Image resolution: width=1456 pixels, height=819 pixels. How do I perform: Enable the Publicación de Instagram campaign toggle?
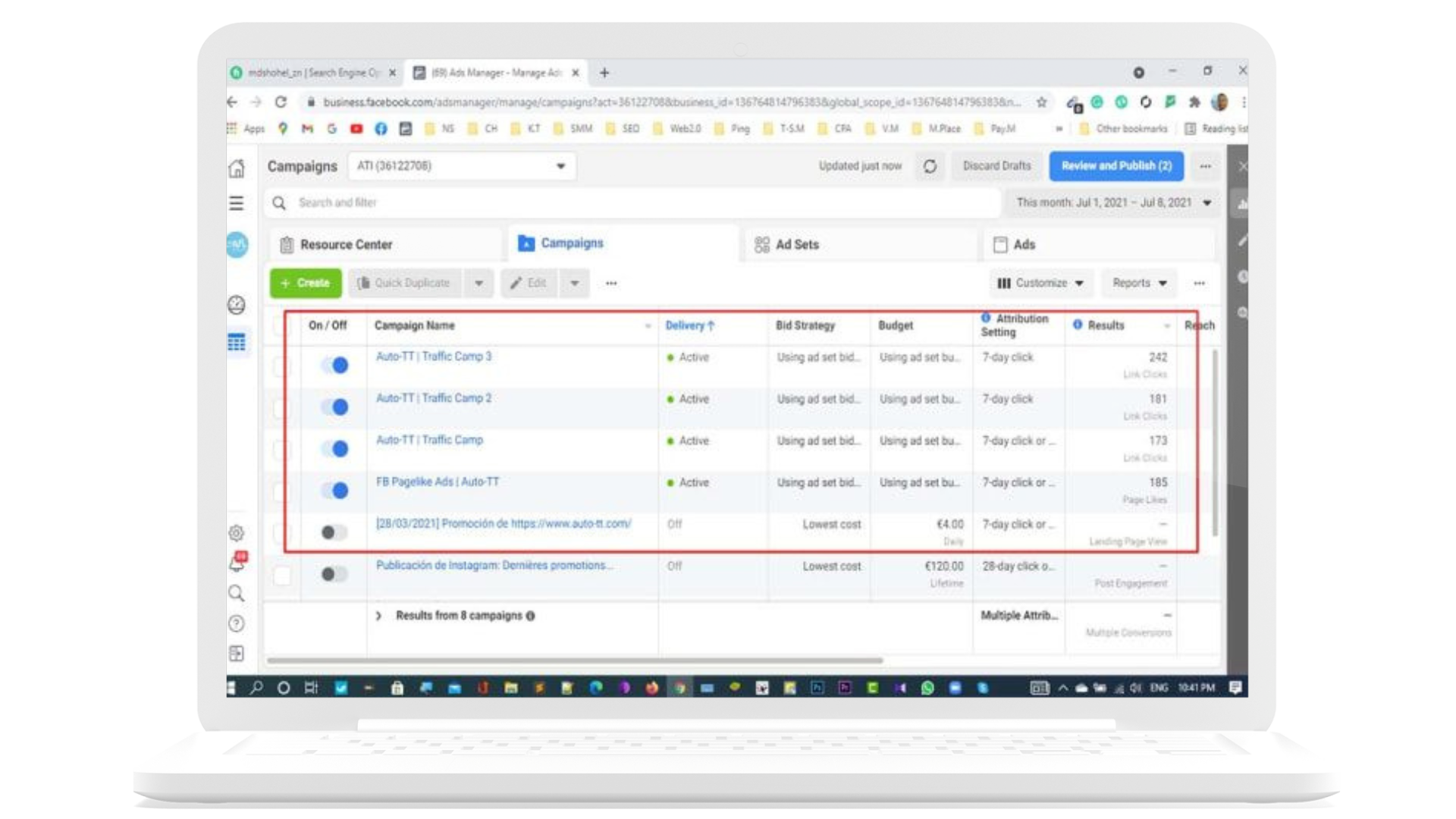(x=334, y=574)
